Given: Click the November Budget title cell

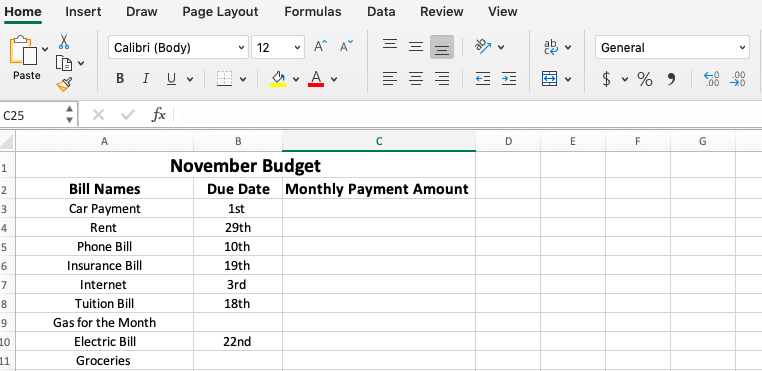Looking at the screenshot, I should [x=245, y=165].
